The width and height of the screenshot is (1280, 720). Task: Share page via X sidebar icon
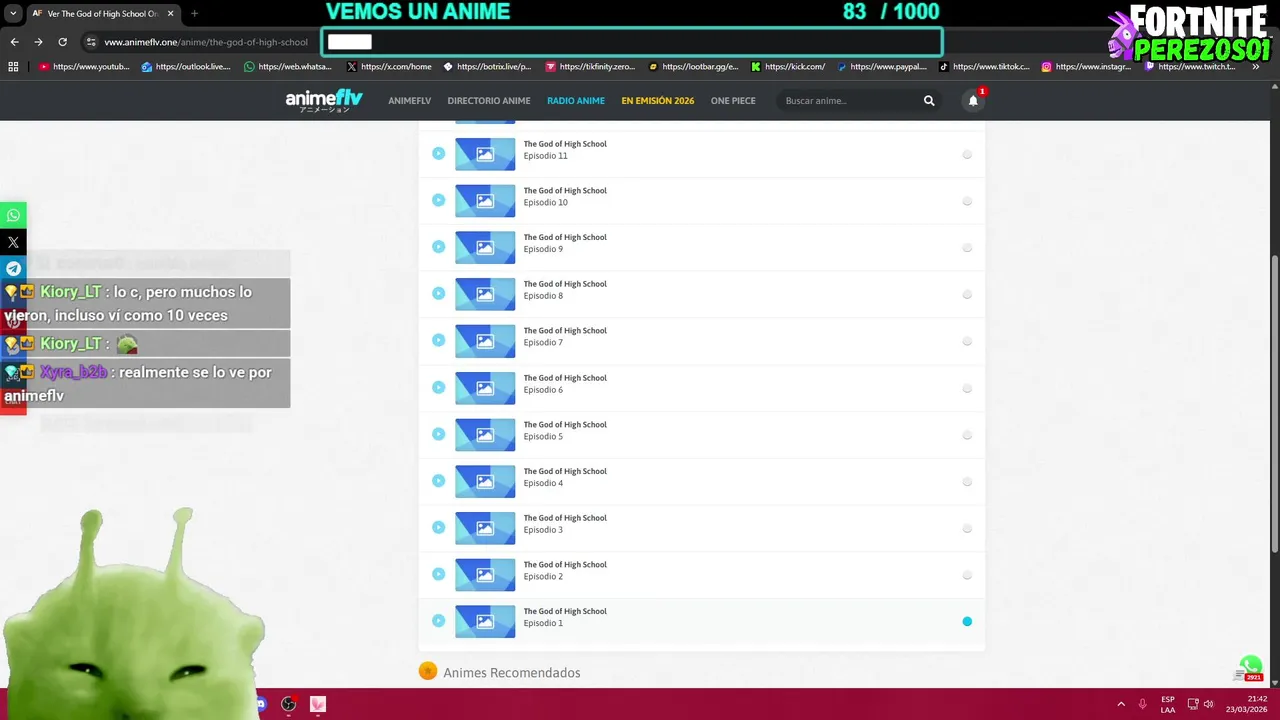tap(13, 242)
